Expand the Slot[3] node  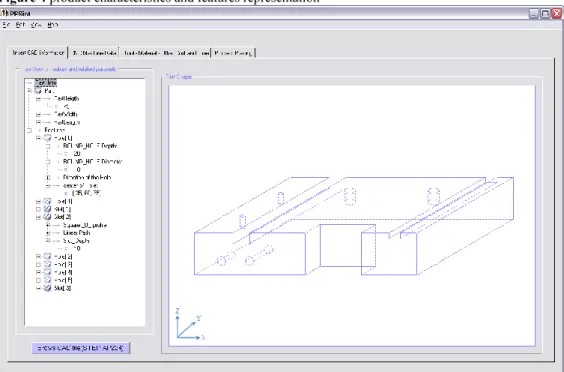38,288
